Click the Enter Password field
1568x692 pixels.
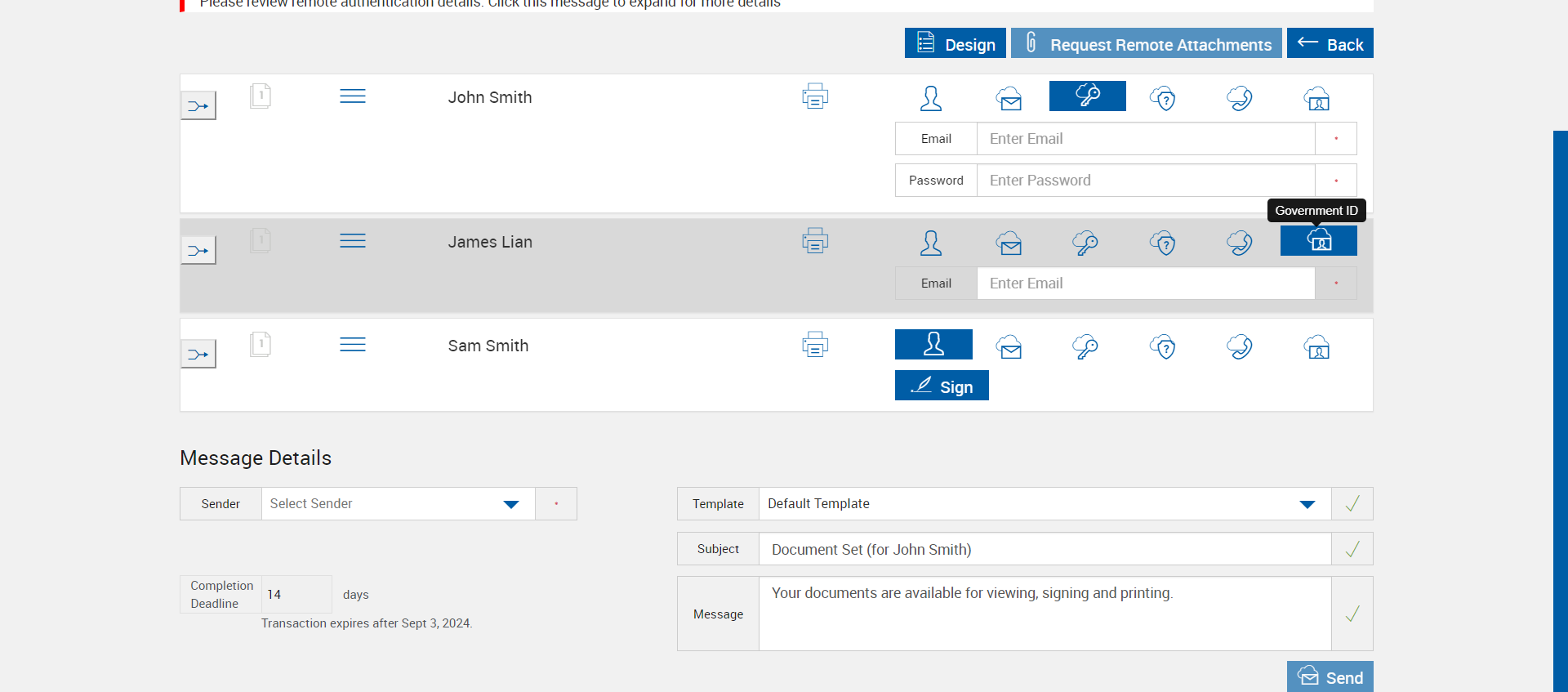pyautogui.click(x=1145, y=181)
